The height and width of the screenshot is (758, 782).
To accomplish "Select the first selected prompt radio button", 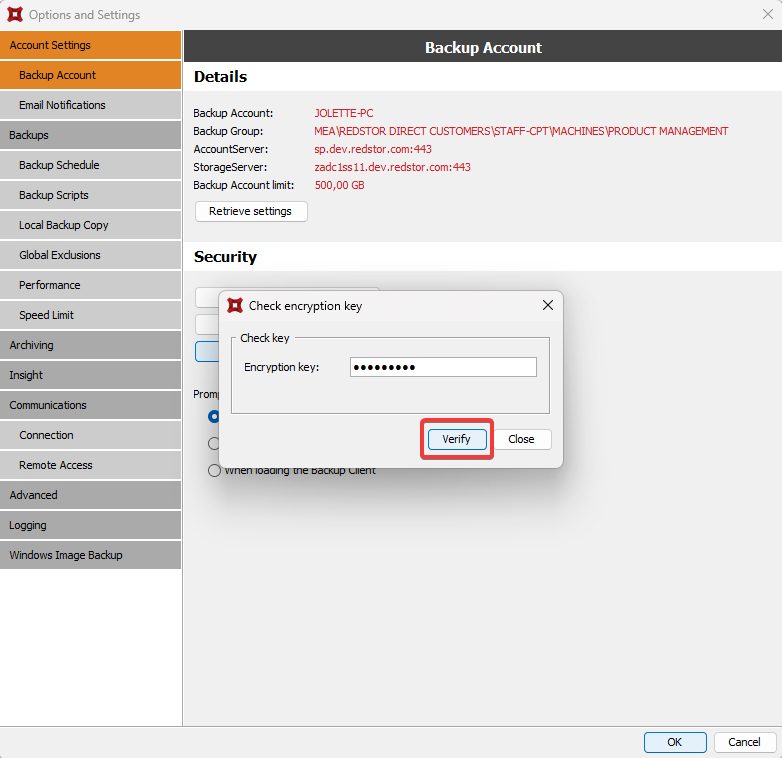I will (x=214, y=416).
